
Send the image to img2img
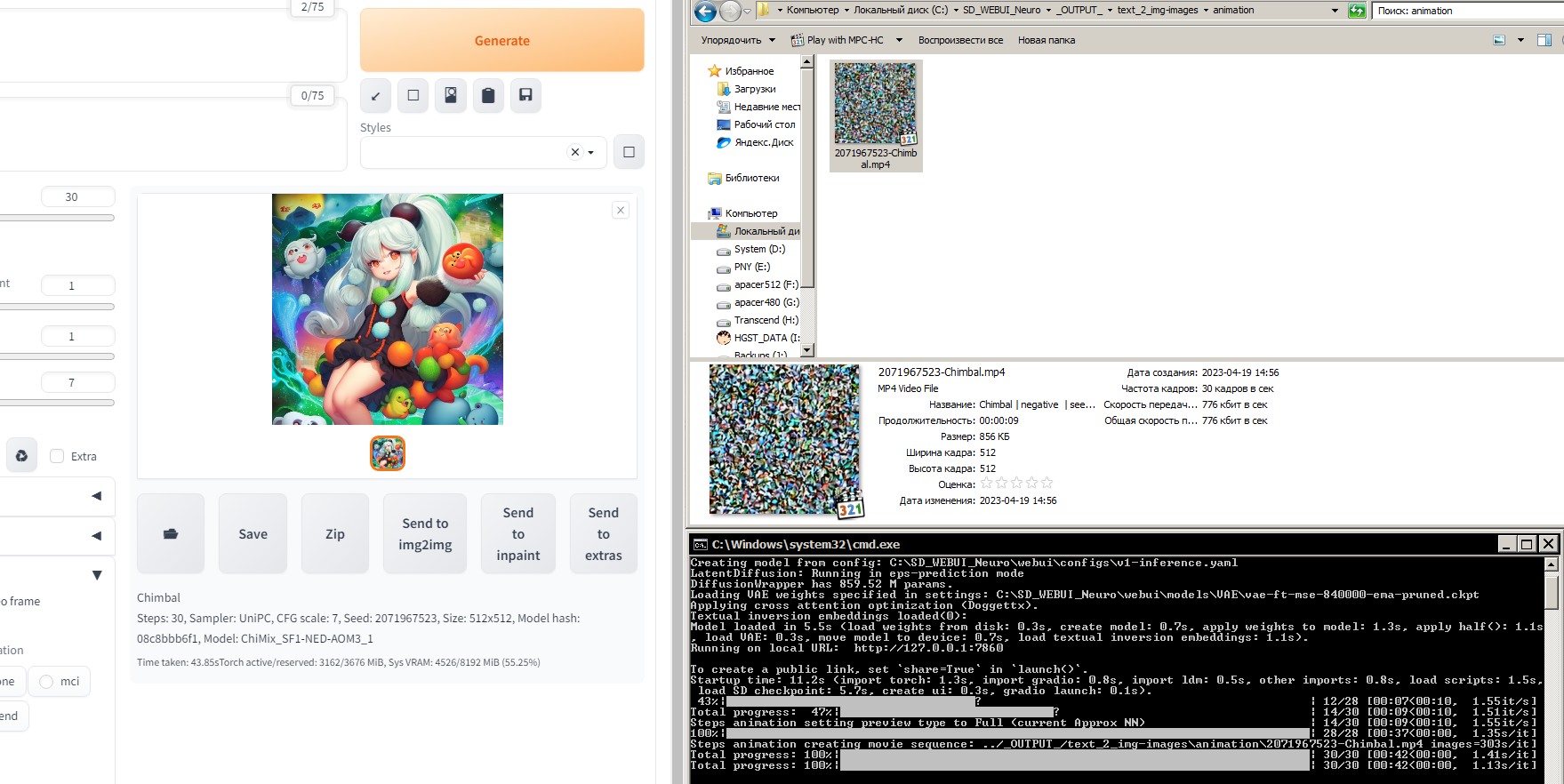click(x=425, y=533)
